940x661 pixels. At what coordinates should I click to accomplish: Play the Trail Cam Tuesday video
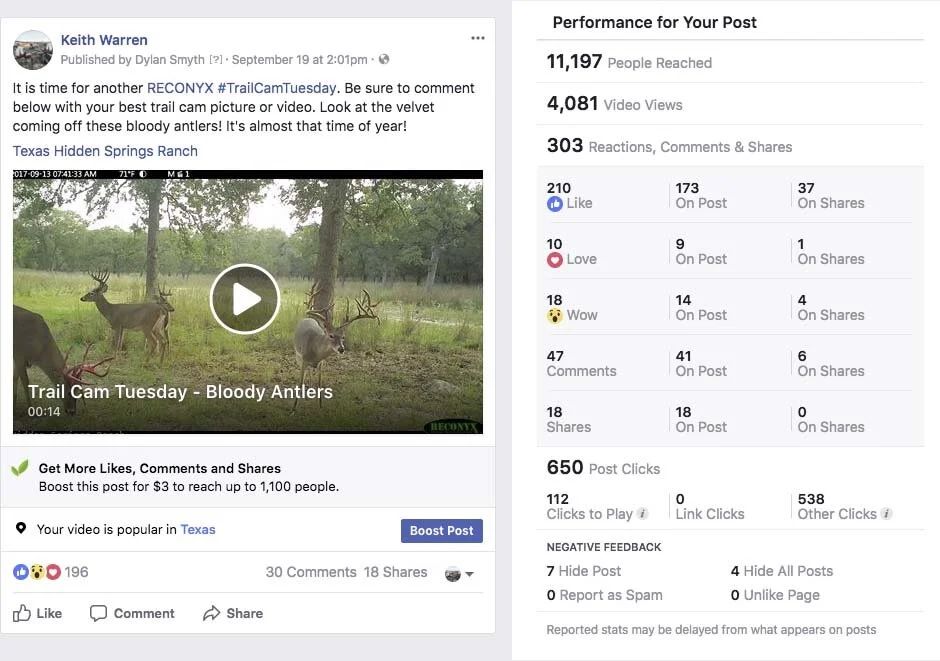[x=245, y=298]
